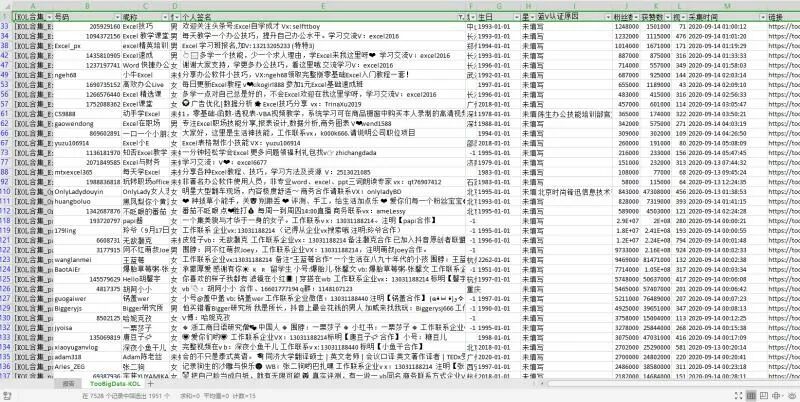
Task: Select row 110 header
Action: (6, 192)
